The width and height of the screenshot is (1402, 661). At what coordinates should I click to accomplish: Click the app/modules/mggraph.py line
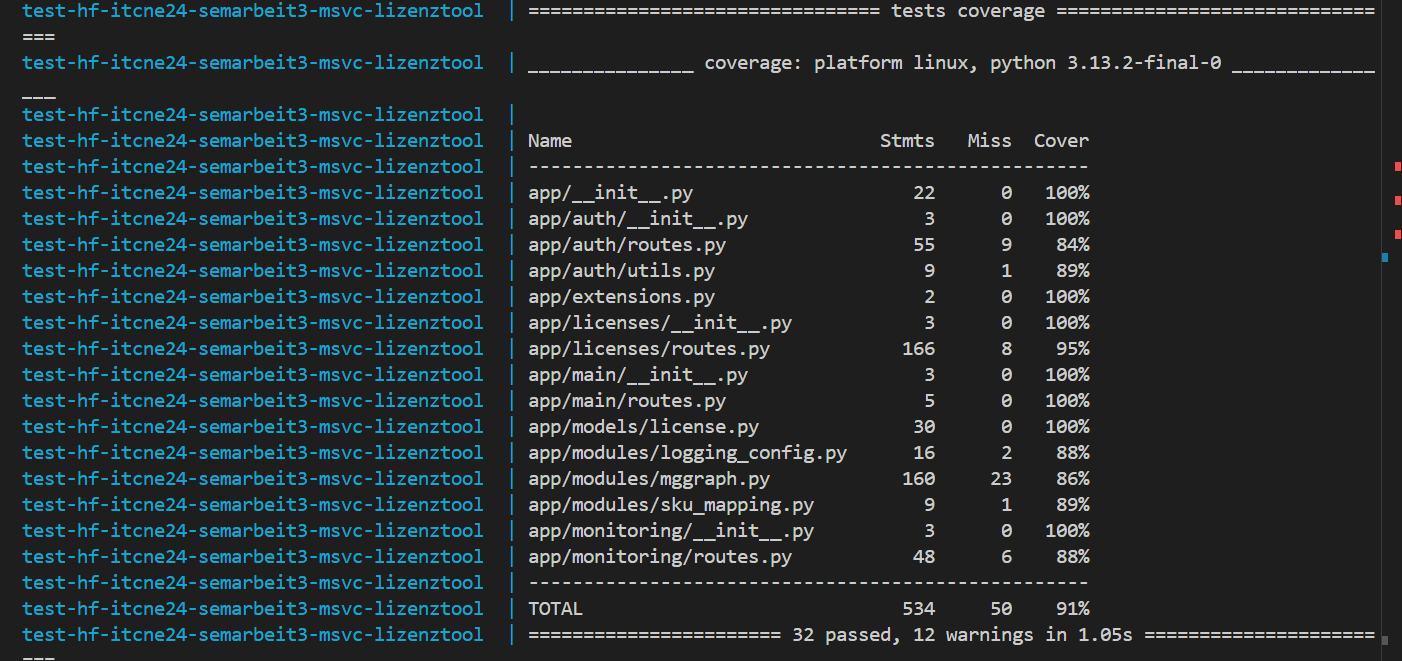pyautogui.click(x=651, y=478)
